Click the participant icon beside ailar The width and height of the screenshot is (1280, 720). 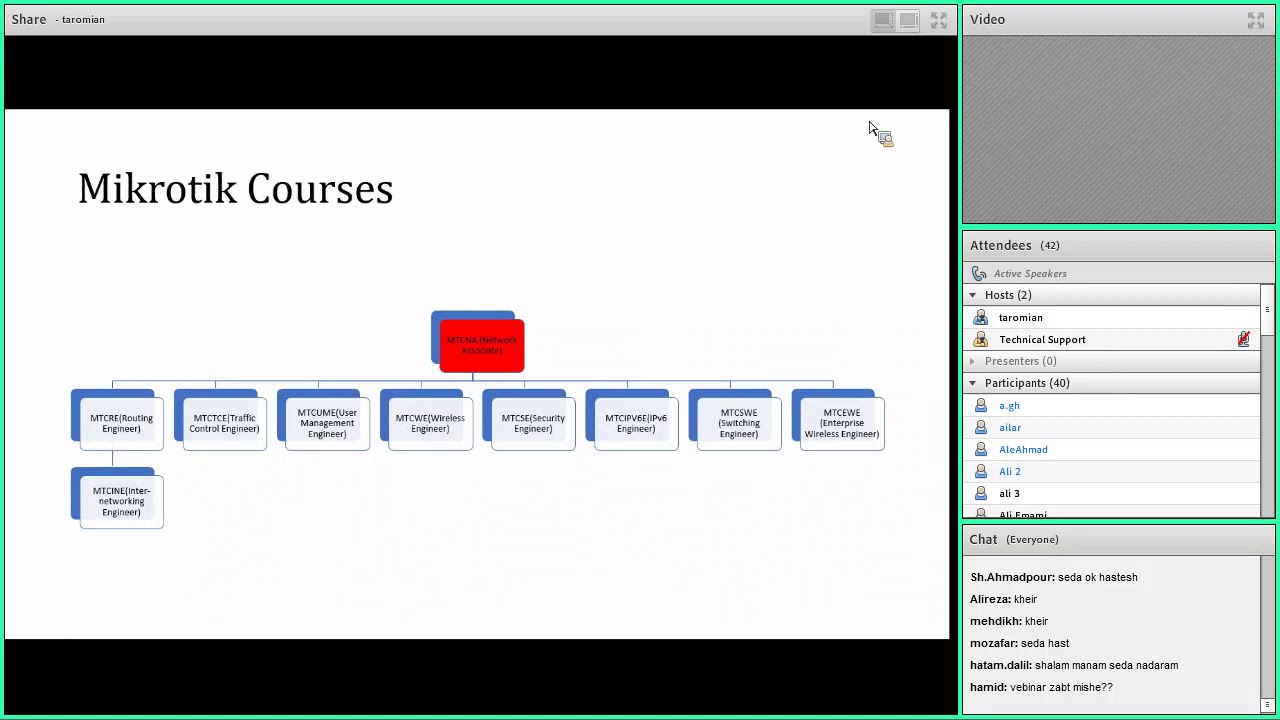click(x=980, y=427)
